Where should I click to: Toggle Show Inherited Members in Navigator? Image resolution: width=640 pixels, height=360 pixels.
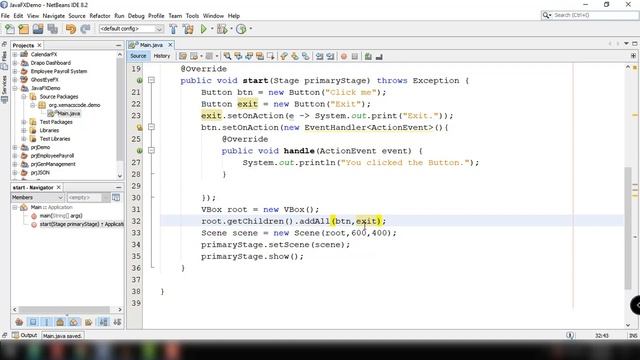tap(19, 322)
